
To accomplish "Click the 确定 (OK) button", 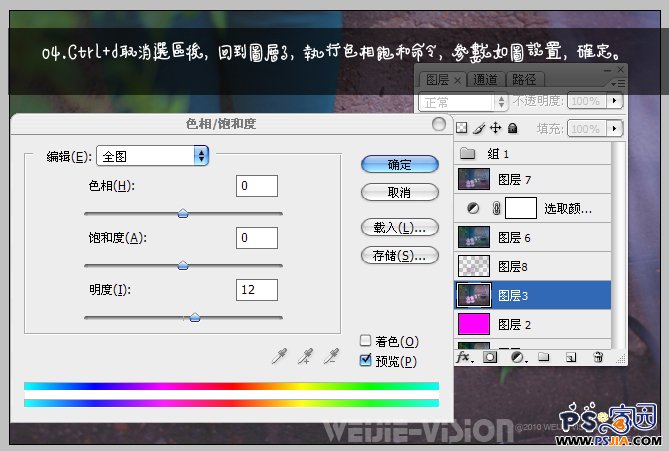I will (399, 165).
